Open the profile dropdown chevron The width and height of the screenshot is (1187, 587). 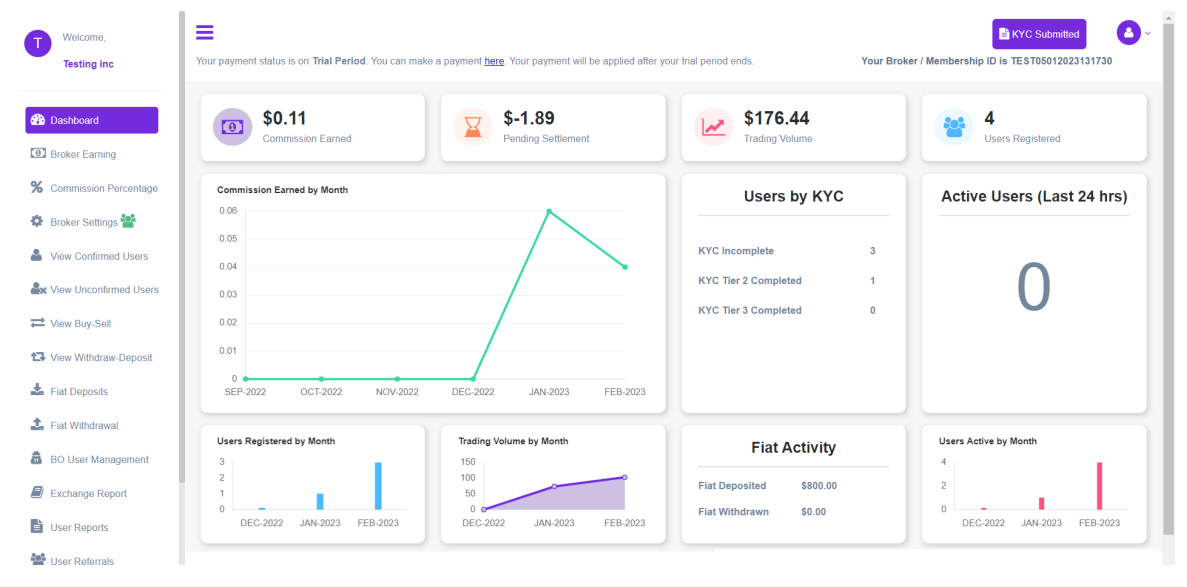point(1148,33)
